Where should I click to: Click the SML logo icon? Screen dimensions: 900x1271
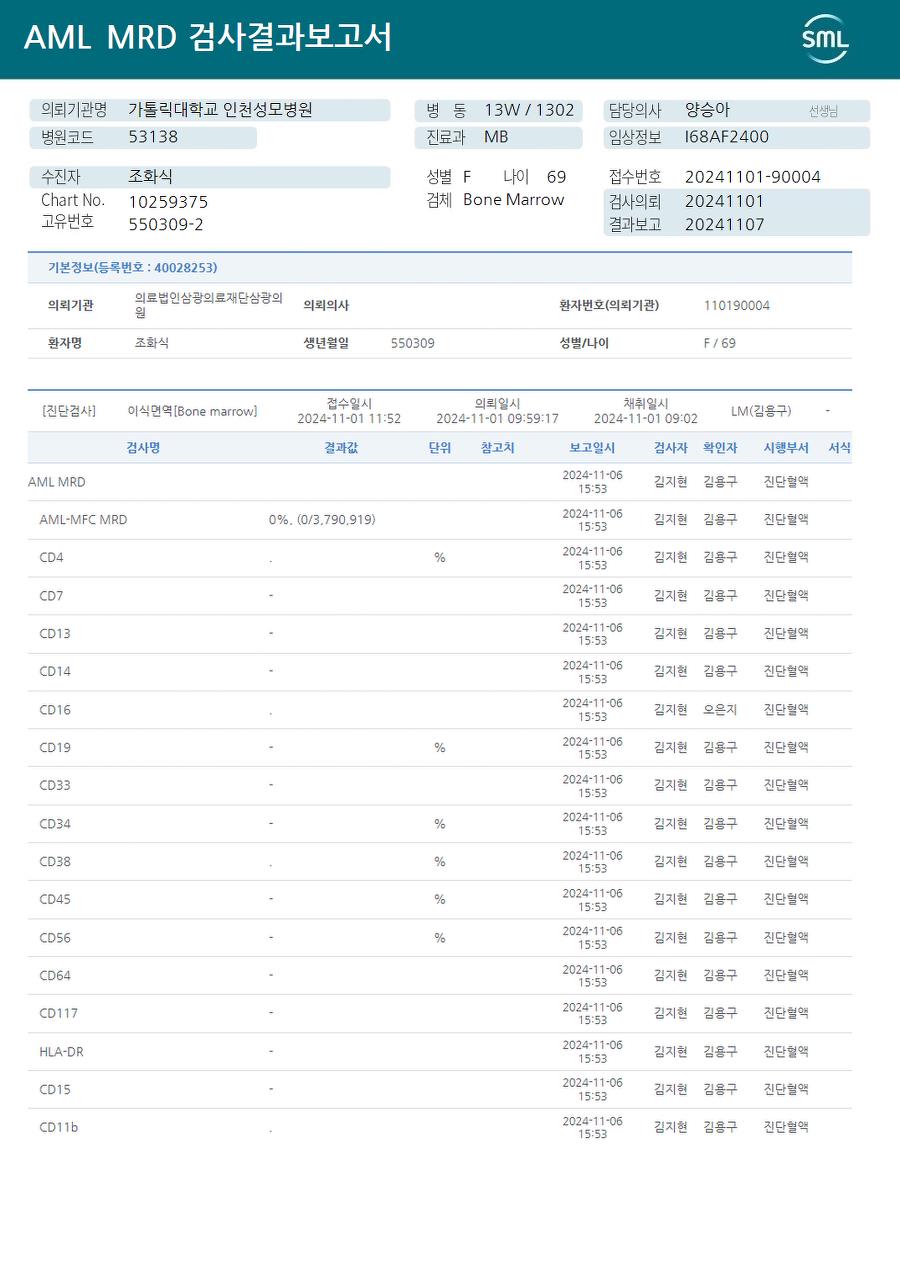coord(825,39)
